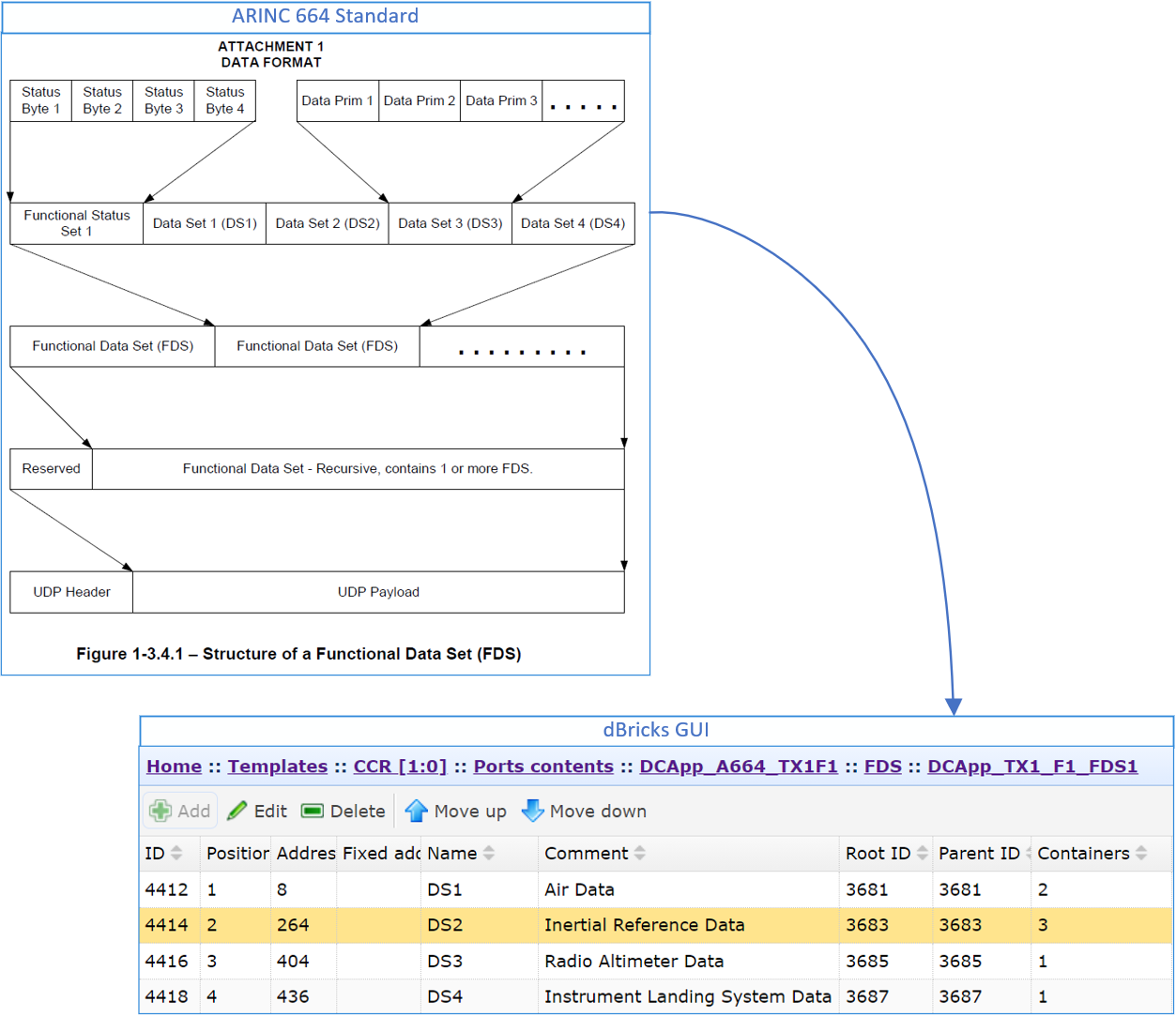Sort by Comment column arrows

tap(640, 853)
